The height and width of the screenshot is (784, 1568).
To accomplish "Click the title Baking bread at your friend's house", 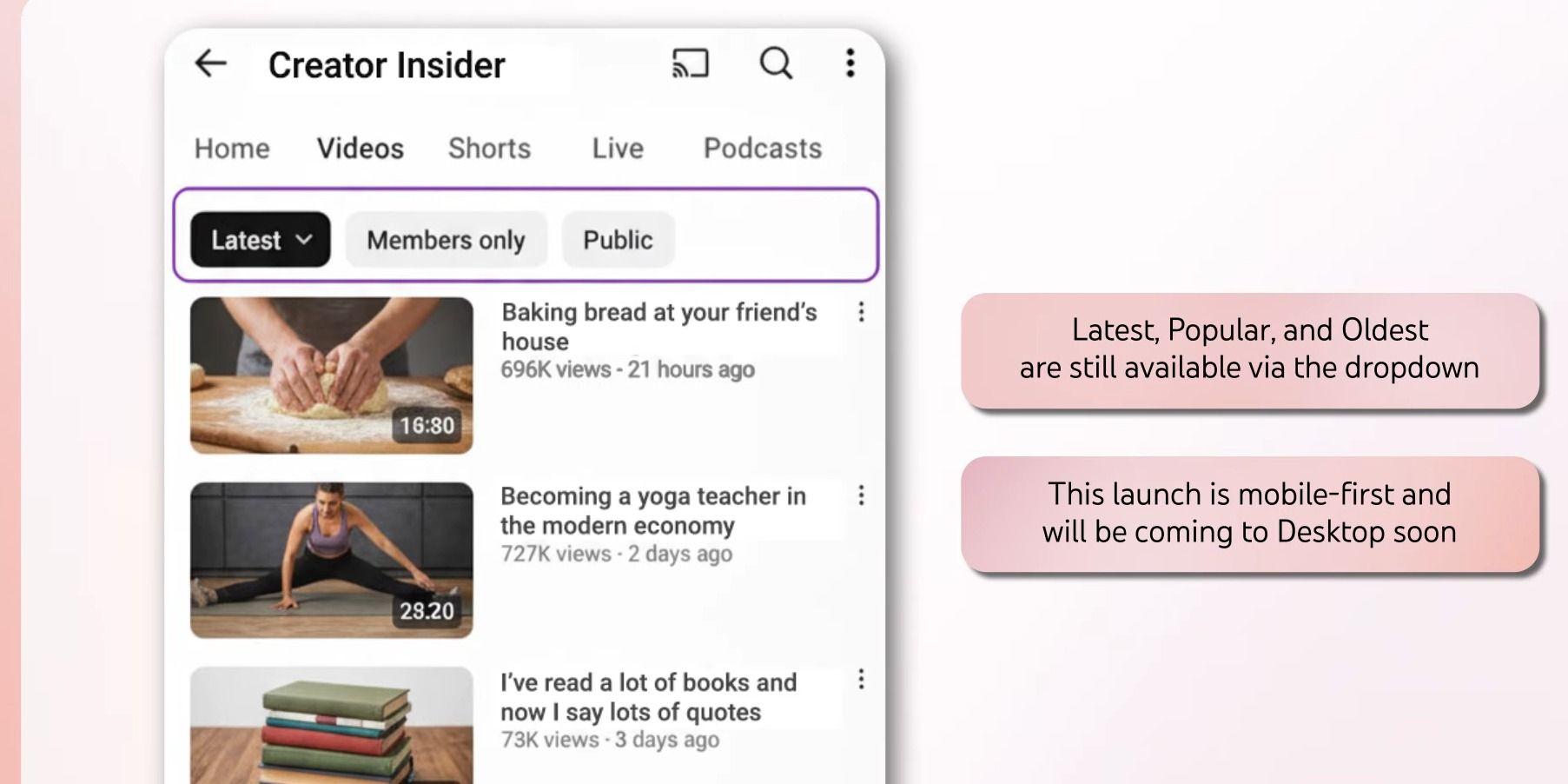I will [x=658, y=326].
